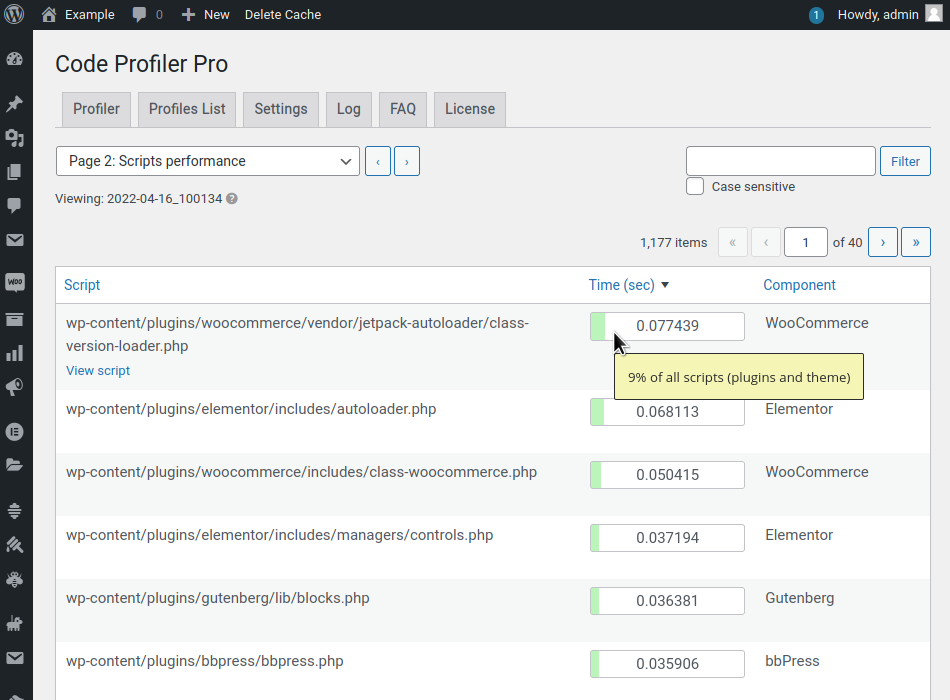This screenshot has width=950, height=700.
Task: Click the help icon beside profile name
Action: coord(232,199)
